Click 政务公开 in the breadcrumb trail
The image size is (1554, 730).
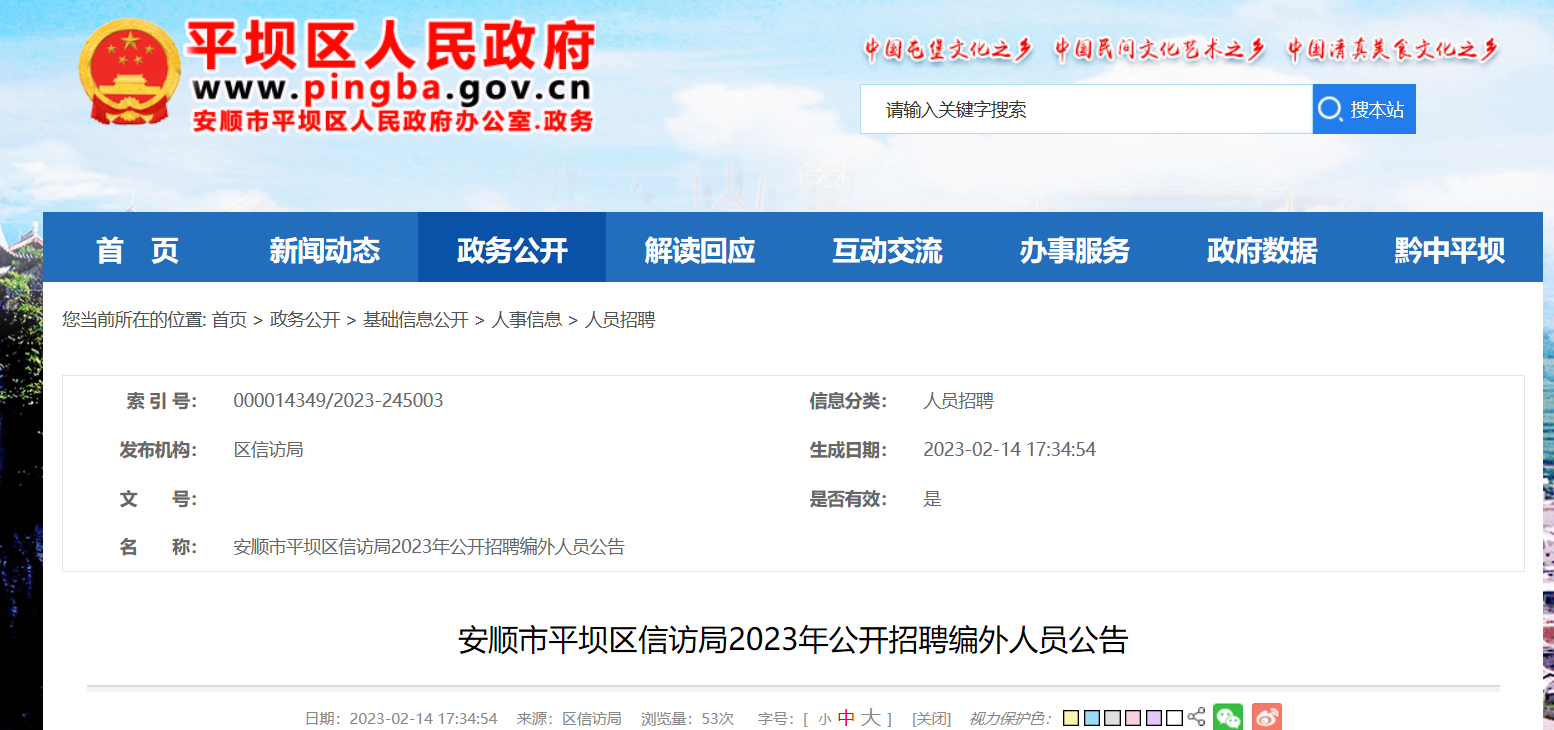[305, 320]
